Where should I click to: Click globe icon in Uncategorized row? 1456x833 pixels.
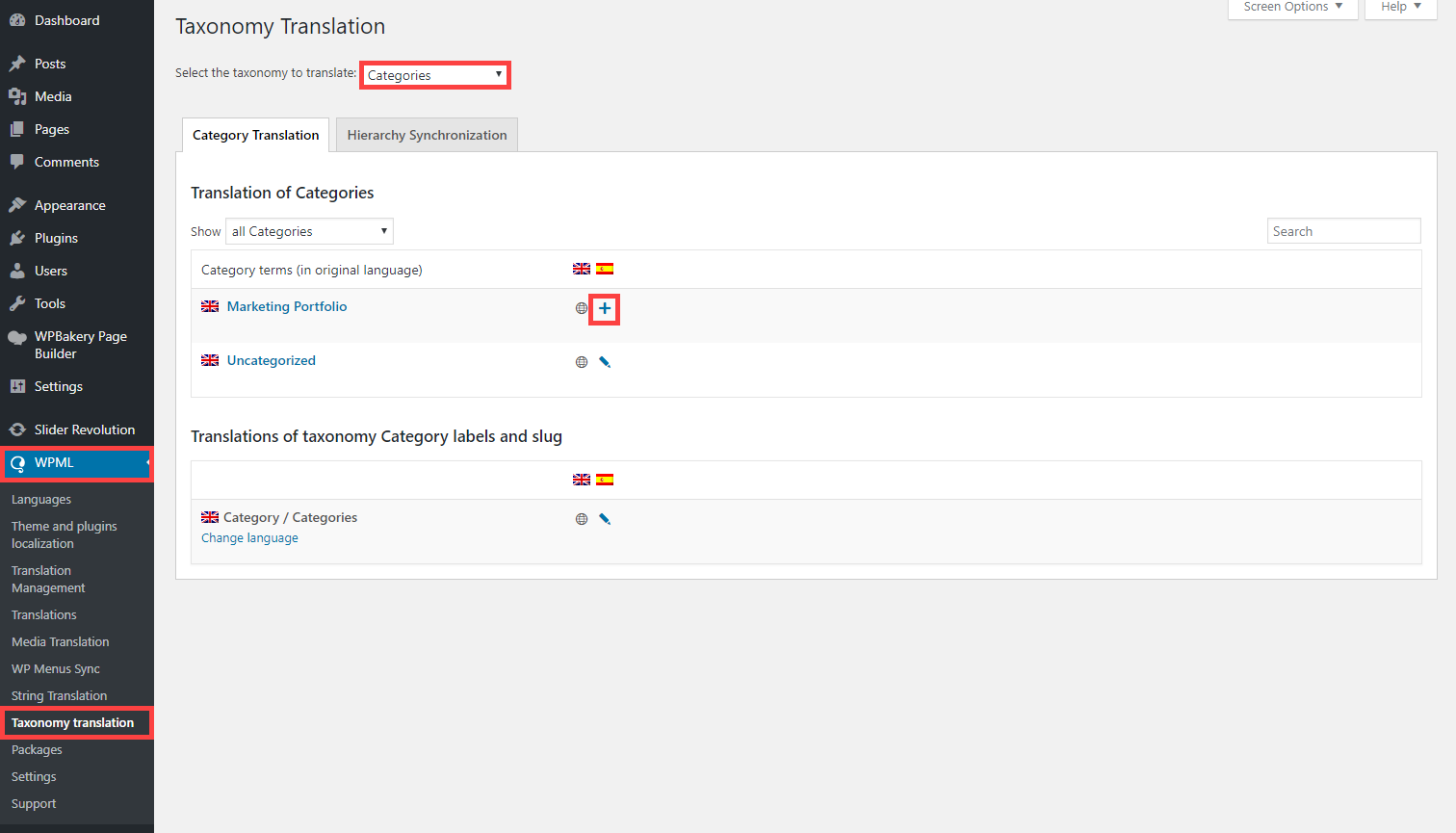pyautogui.click(x=582, y=362)
